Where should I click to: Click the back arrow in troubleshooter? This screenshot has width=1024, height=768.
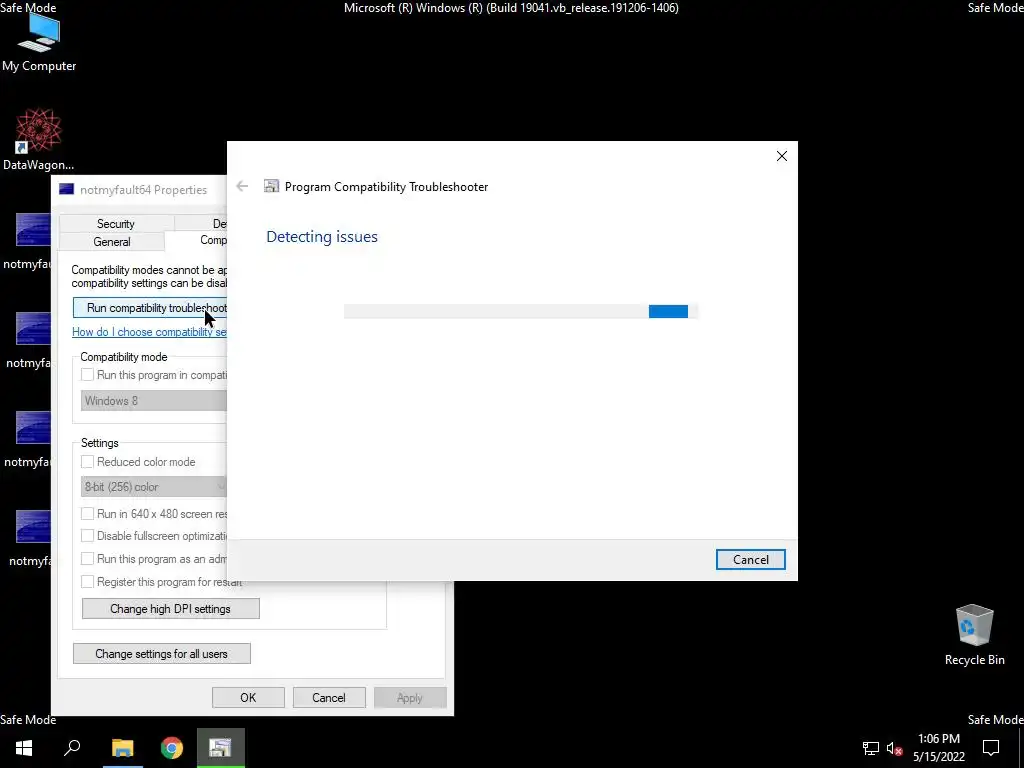pos(242,186)
